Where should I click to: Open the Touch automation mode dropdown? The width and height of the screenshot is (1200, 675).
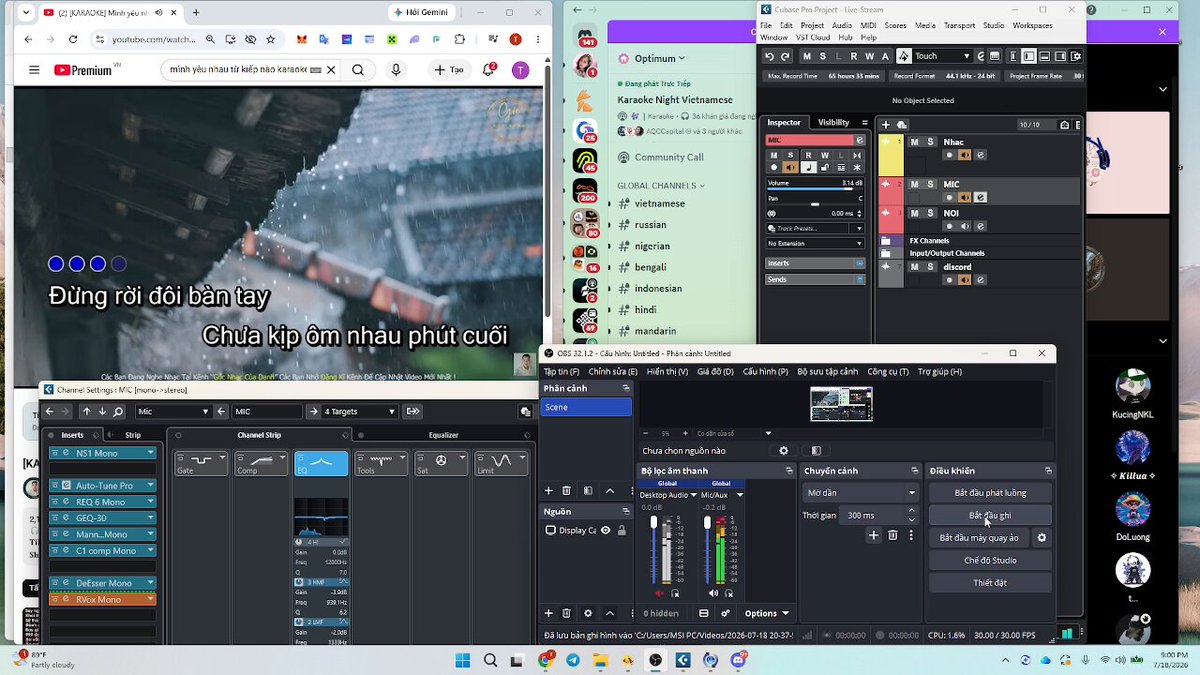coord(934,56)
